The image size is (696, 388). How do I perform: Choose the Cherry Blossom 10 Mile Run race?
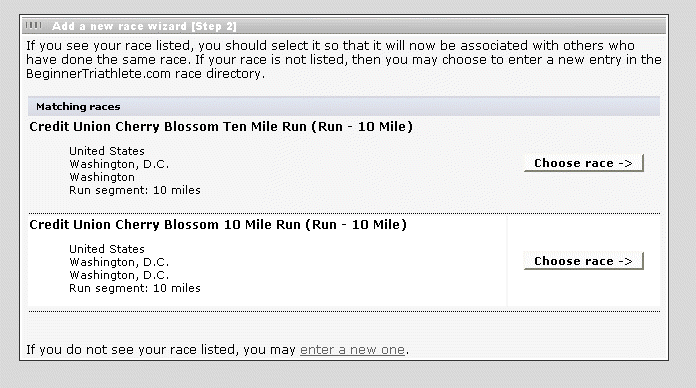584,261
